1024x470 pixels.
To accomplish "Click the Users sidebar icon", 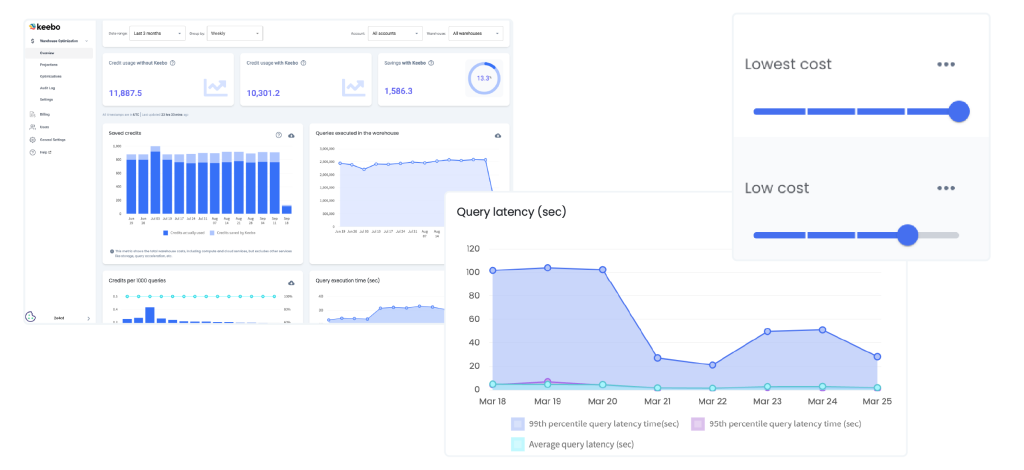I will point(33,127).
